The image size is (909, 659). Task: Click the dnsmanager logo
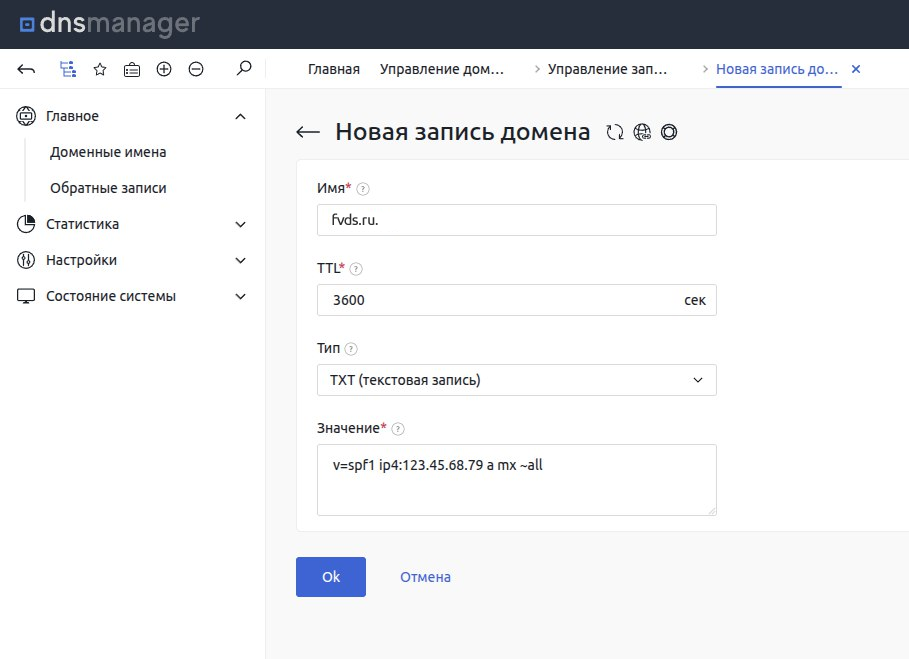[x=110, y=24]
